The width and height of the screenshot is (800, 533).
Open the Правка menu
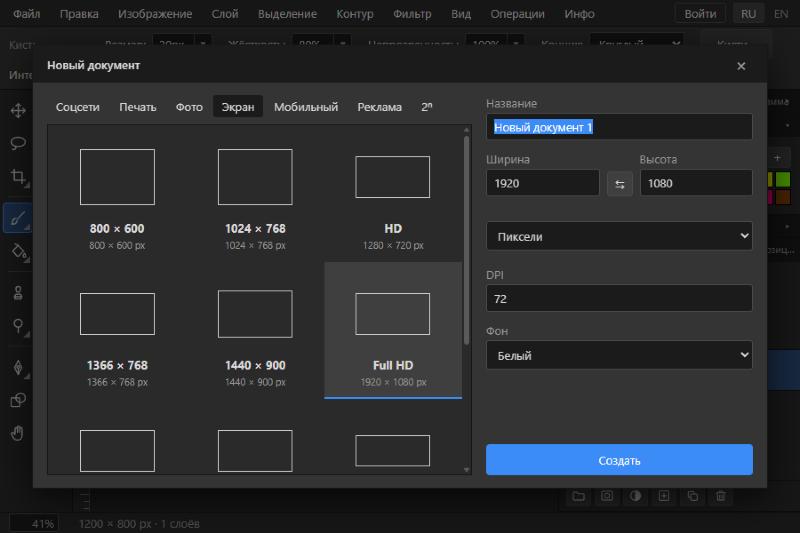[79, 14]
